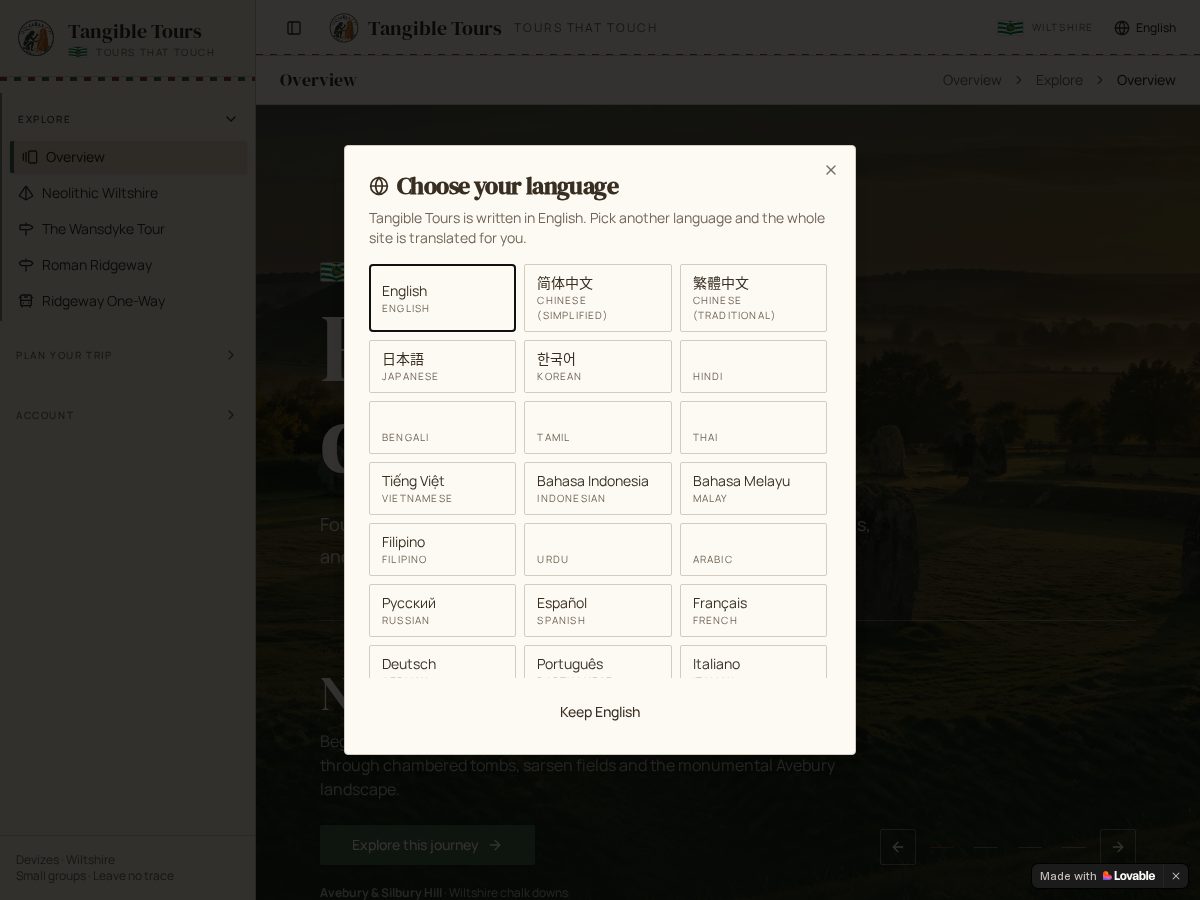This screenshot has width=1200, height=900.
Task: Click Keep English button
Action: point(600,712)
